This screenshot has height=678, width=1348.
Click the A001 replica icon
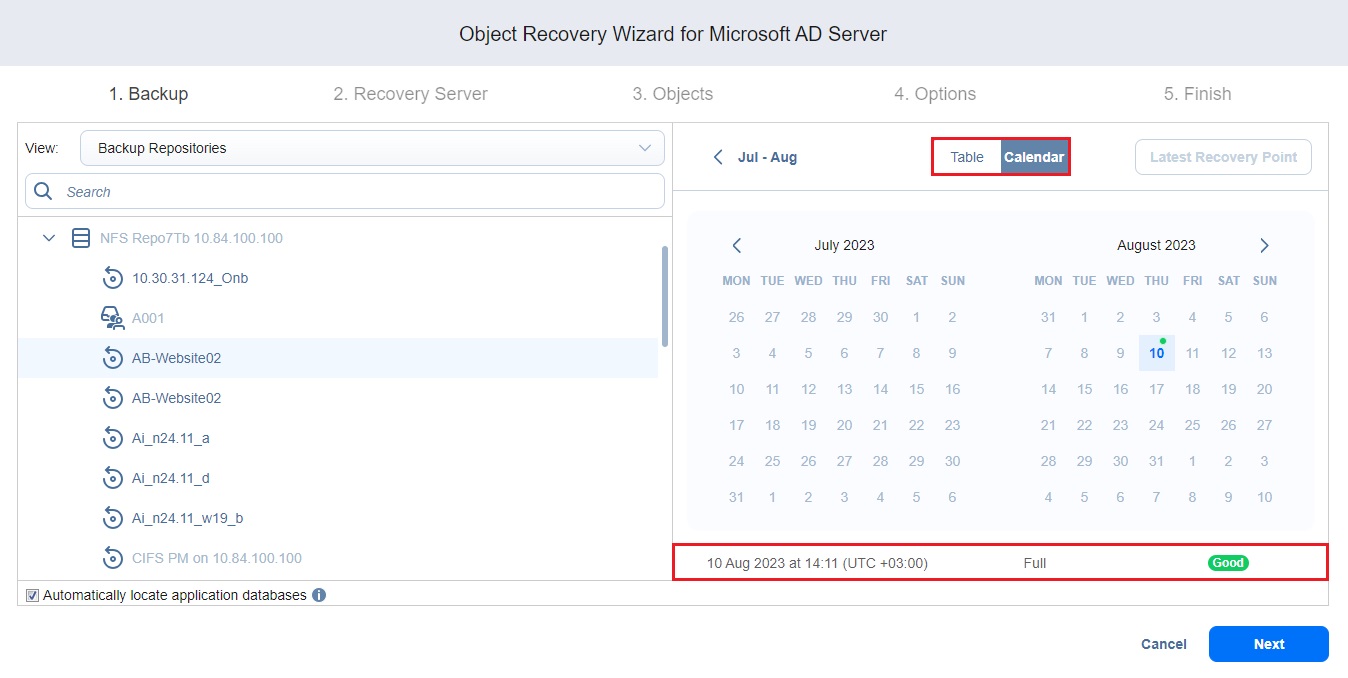click(x=113, y=318)
